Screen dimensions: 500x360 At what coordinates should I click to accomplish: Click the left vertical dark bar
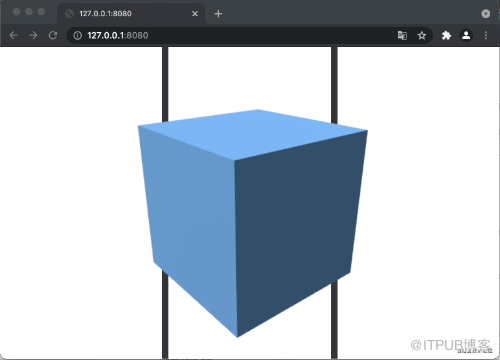pyautogui.click(x=165, y=83)
